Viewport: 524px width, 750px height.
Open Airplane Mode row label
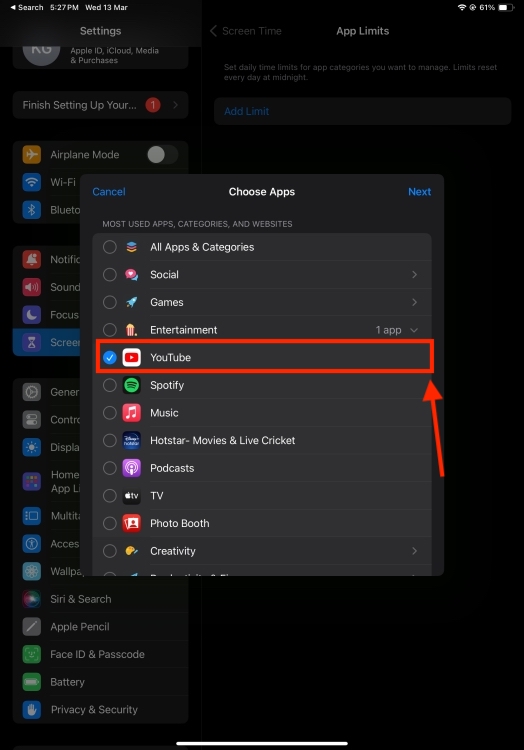tap(85, 154)
